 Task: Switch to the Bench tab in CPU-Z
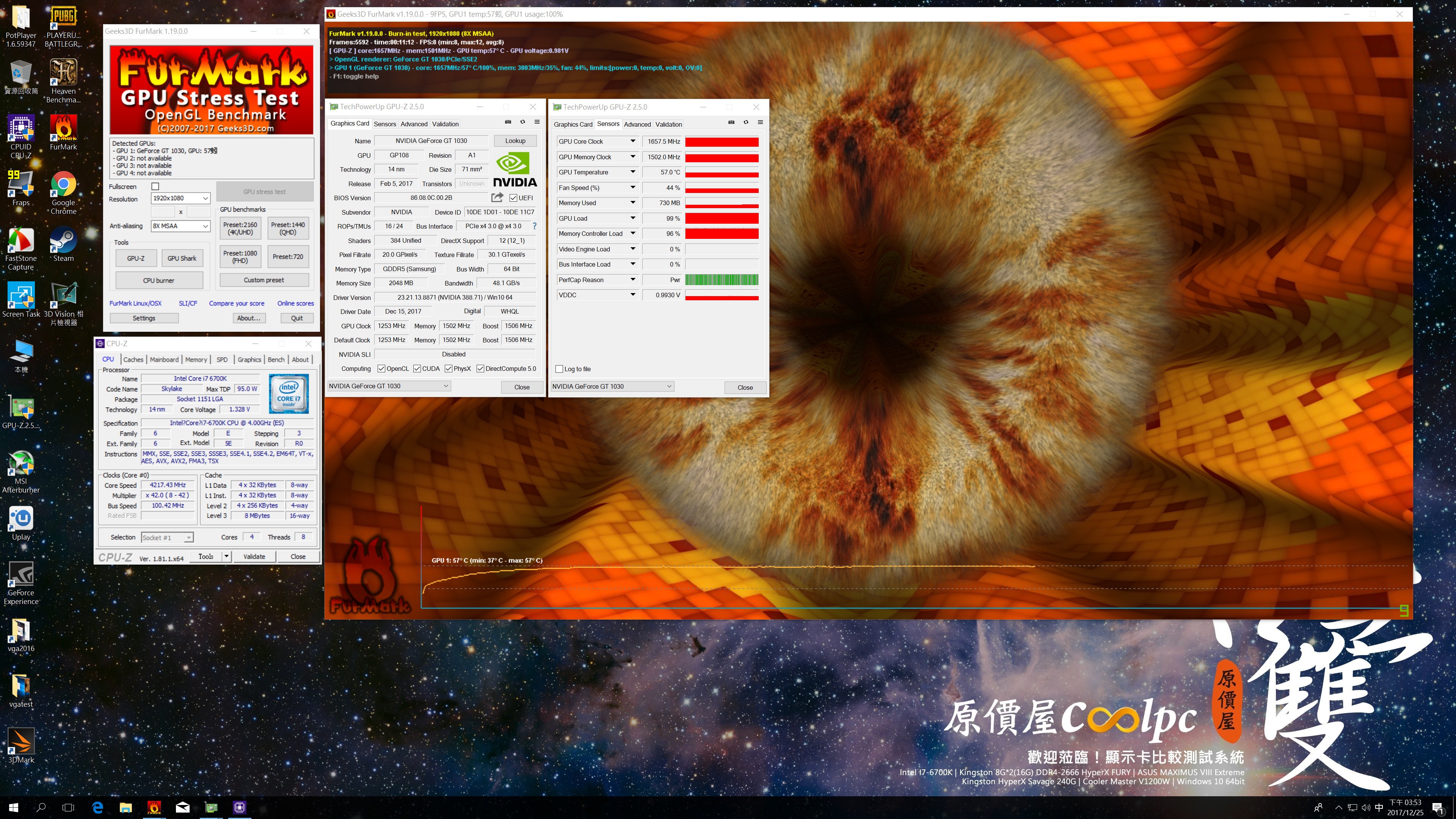[x=276, y=359]
